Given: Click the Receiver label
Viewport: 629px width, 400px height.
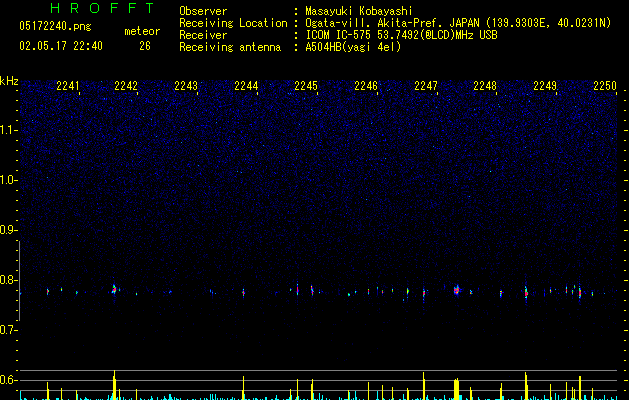Looking at the screenshot, I should tap(203, 35).
